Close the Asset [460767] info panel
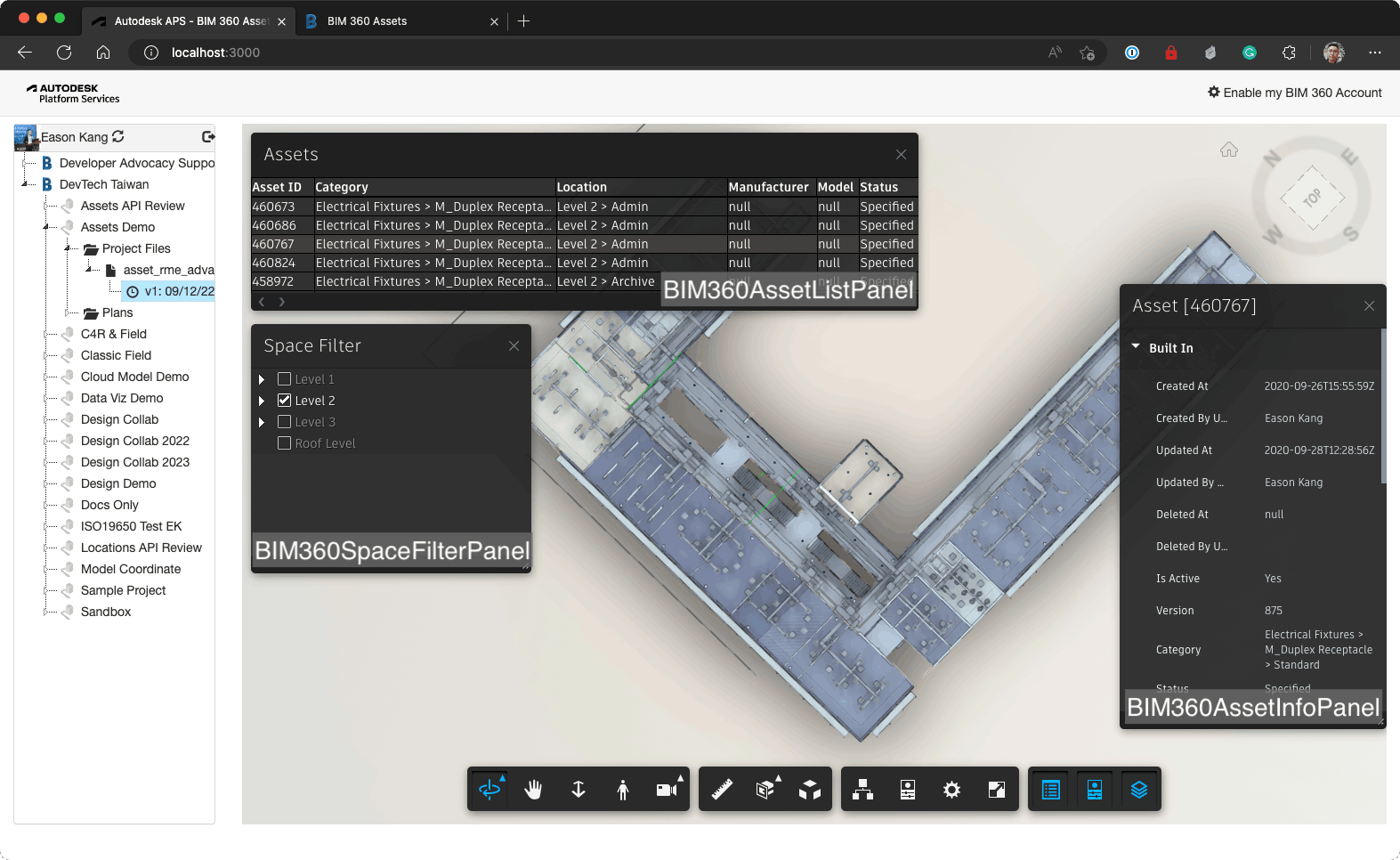1400x860 pixels. point(1369,306)
